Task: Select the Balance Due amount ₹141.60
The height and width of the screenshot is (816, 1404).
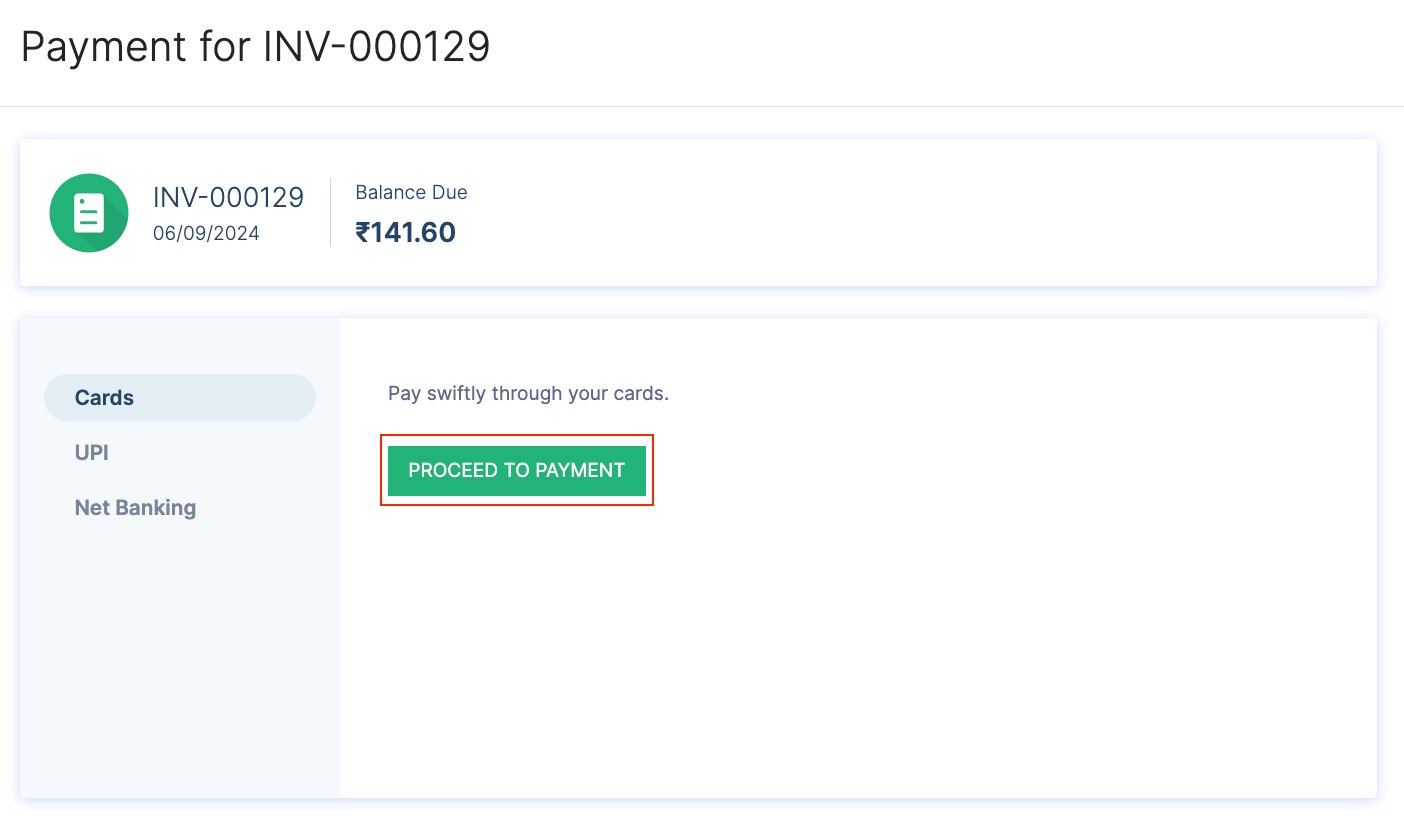Action: (x=406, y=231)
